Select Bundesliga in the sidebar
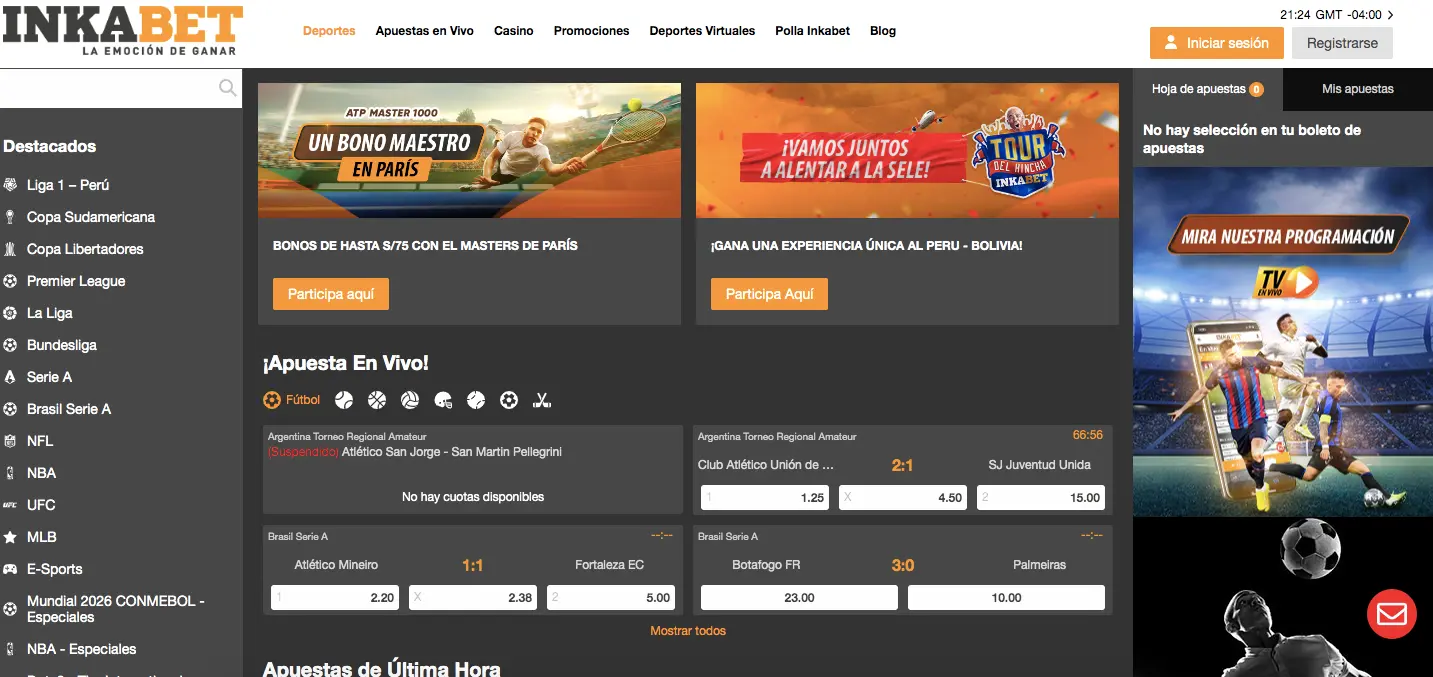The image size is (1433, 677). [62, 345]
